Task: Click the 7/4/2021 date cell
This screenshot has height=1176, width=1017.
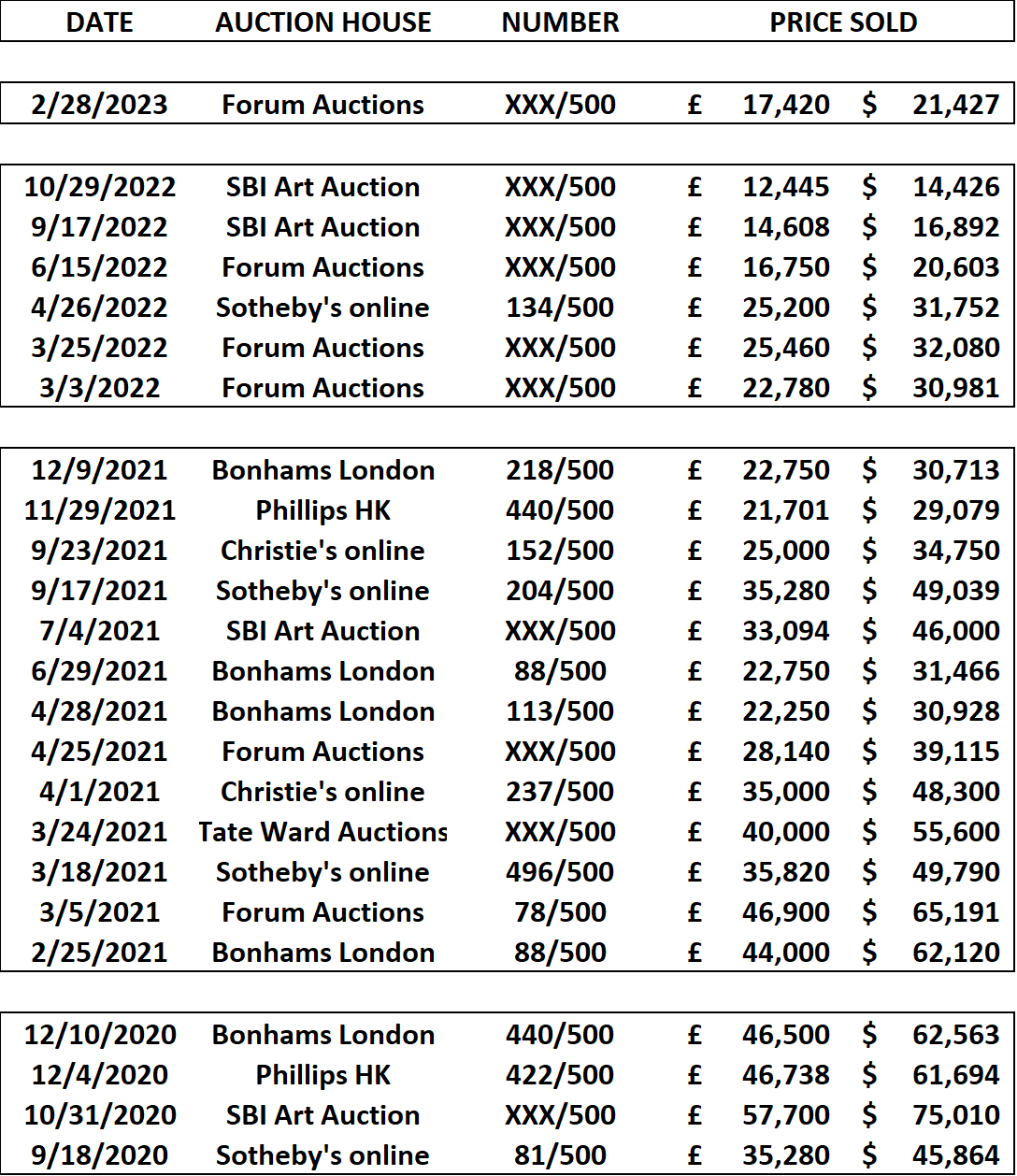Action: point(100,631)
